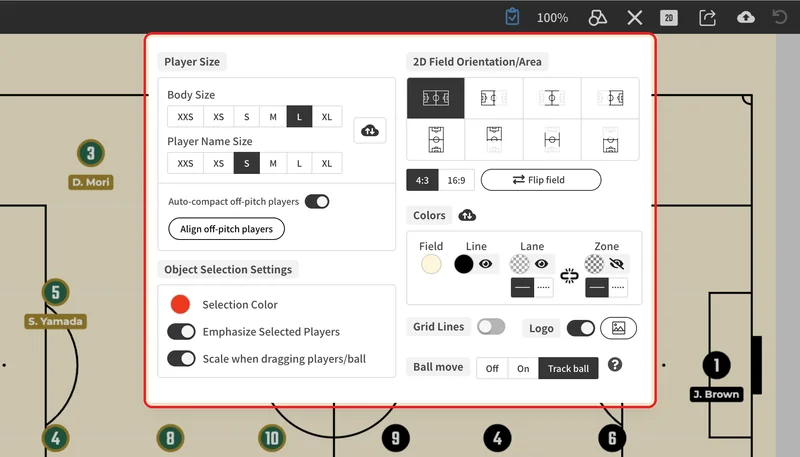Open the Field color swatch
Screen dimensions: 800x457
[x=431, y=264]
